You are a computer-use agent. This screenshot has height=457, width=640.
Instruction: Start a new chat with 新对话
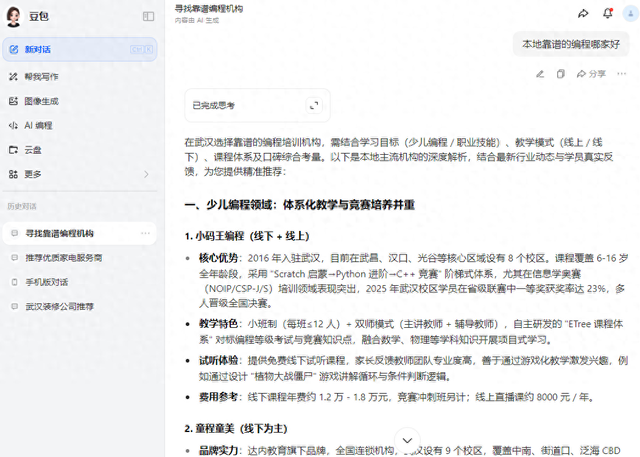(x=80, y=49)
